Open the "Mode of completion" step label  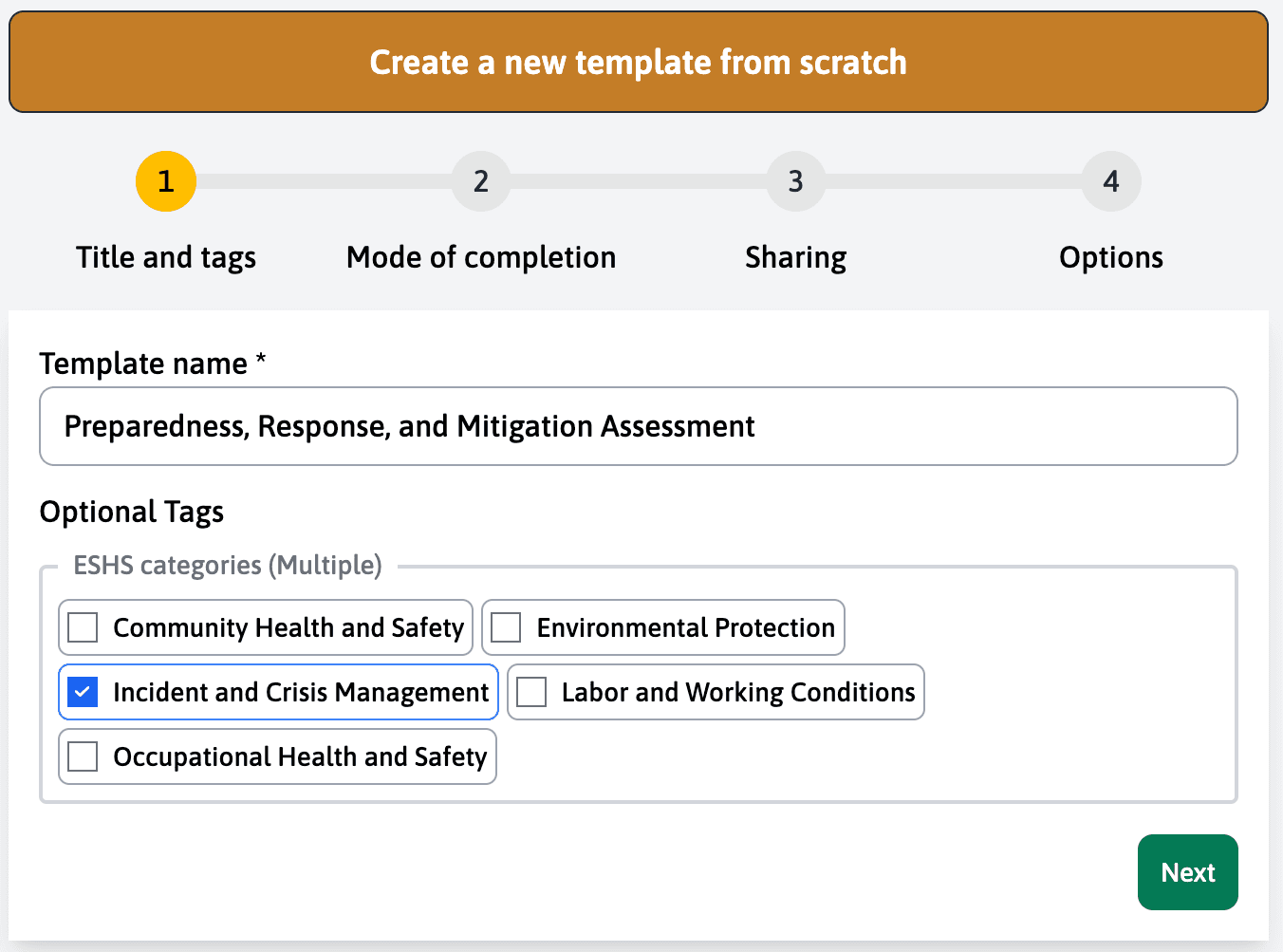(481, 257)
